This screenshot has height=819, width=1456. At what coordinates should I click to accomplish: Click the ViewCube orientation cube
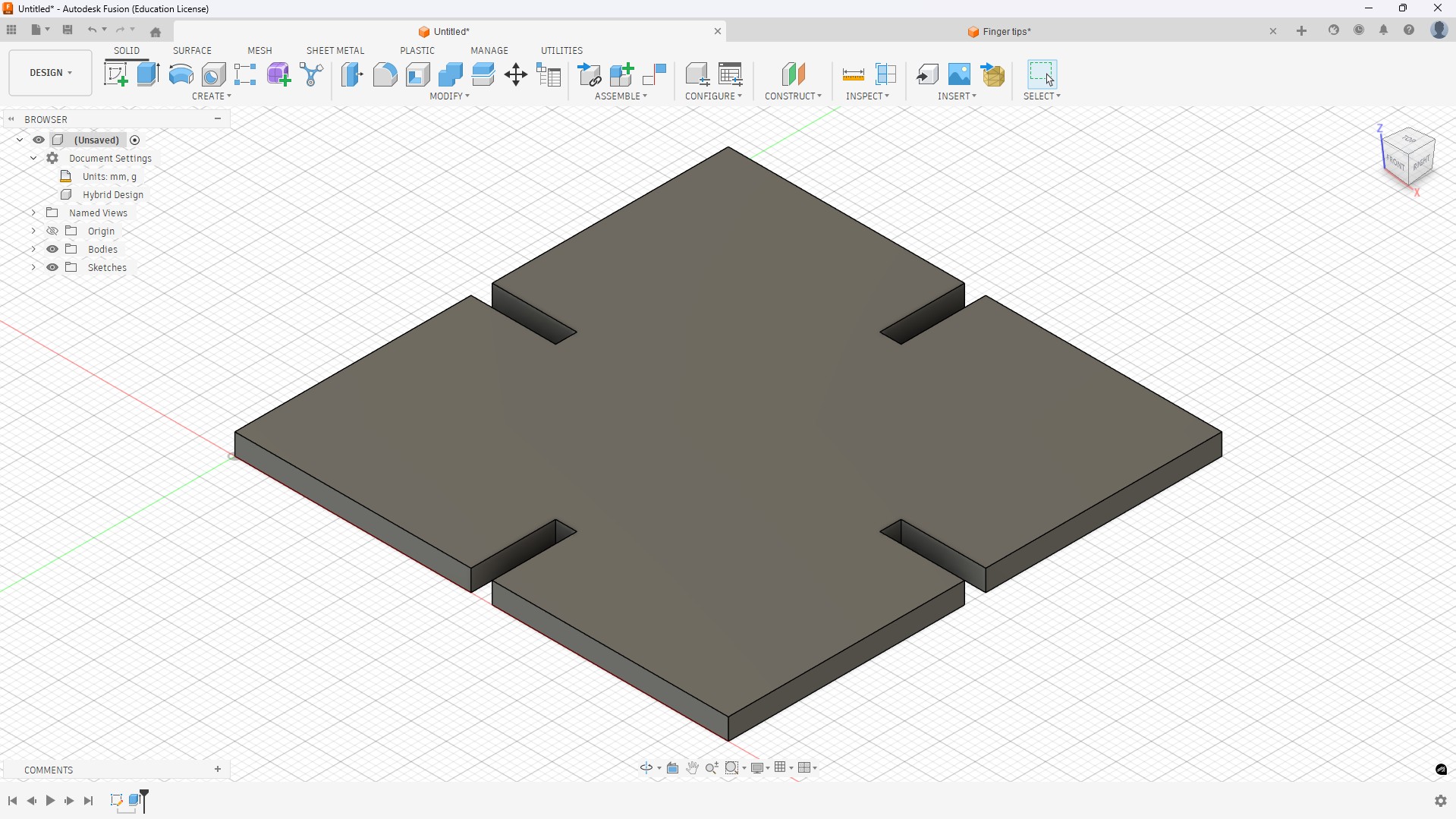click(x=1409, y=156)
